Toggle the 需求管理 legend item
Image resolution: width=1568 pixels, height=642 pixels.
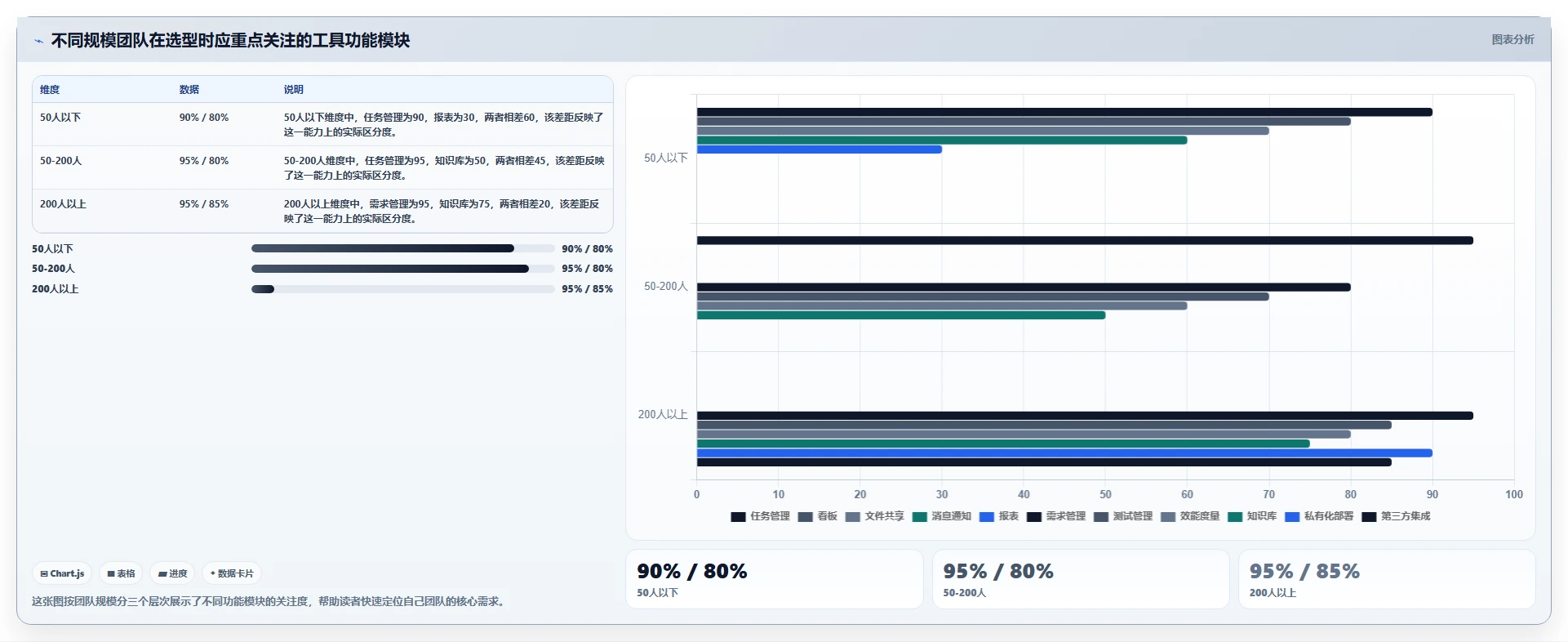1055,516
